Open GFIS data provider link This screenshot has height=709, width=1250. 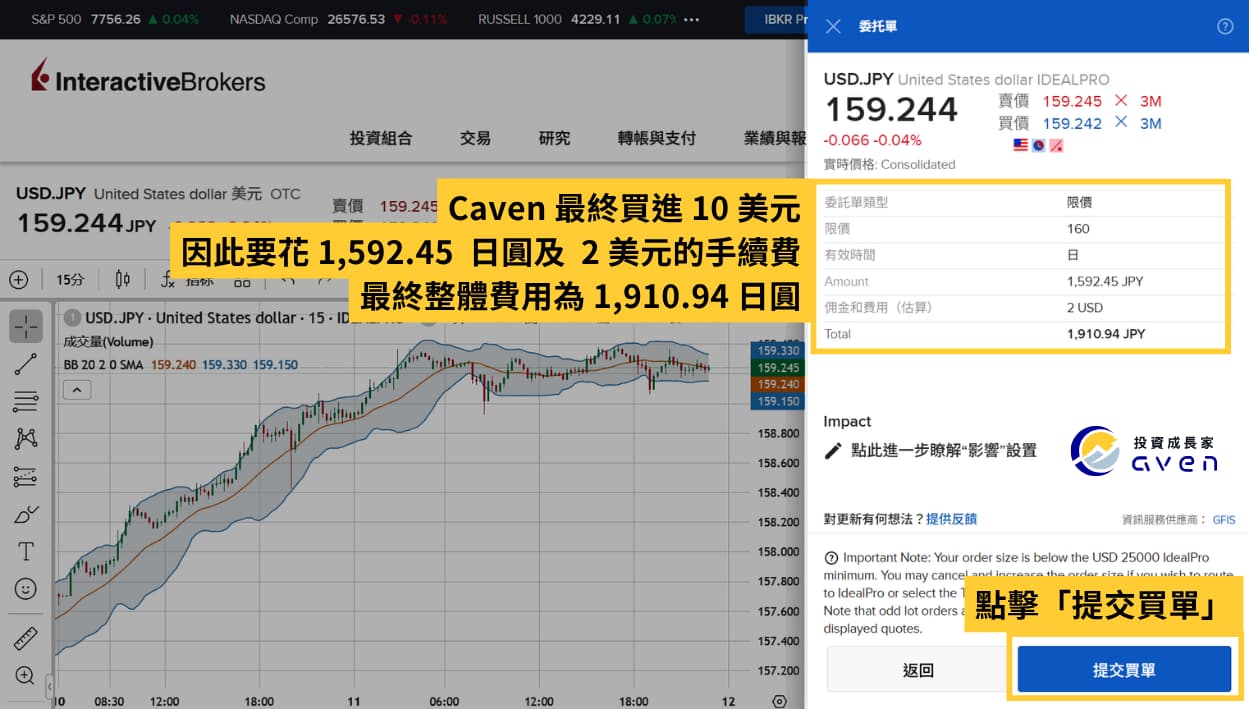[1224, 520]
